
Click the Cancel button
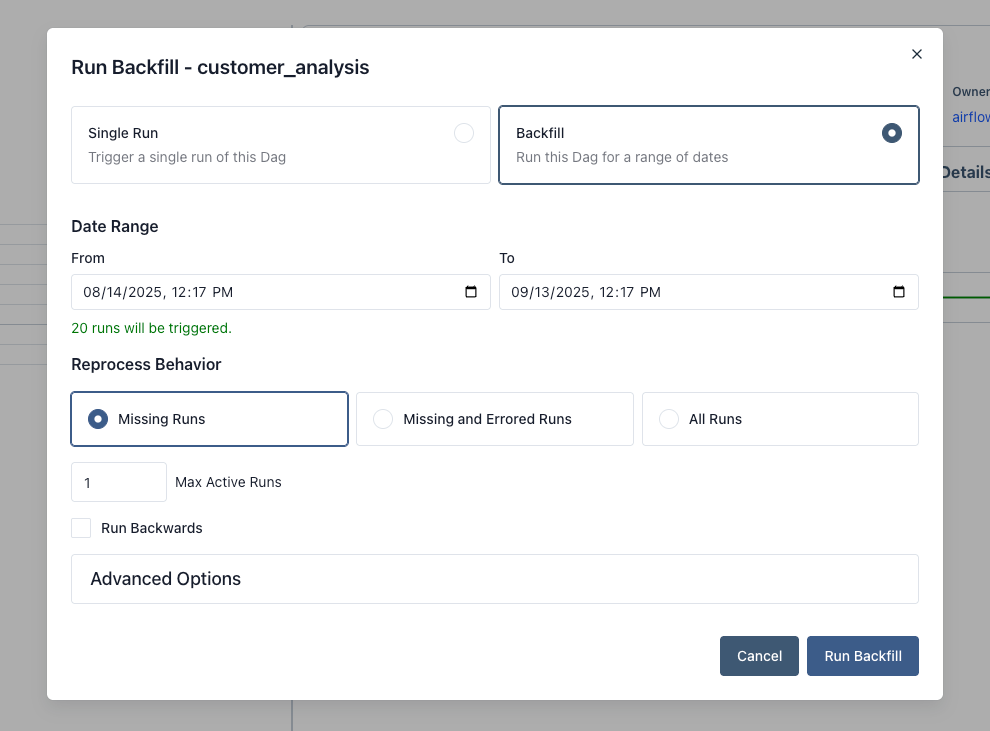(x=759, y=656)
